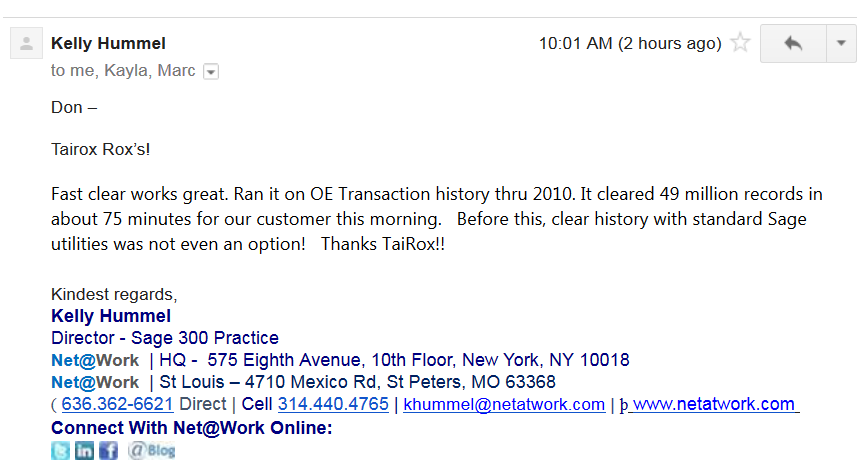Viewport: 866px width, 469px height.
Task: Open the Facebook icon in signature
Action: 109,450
